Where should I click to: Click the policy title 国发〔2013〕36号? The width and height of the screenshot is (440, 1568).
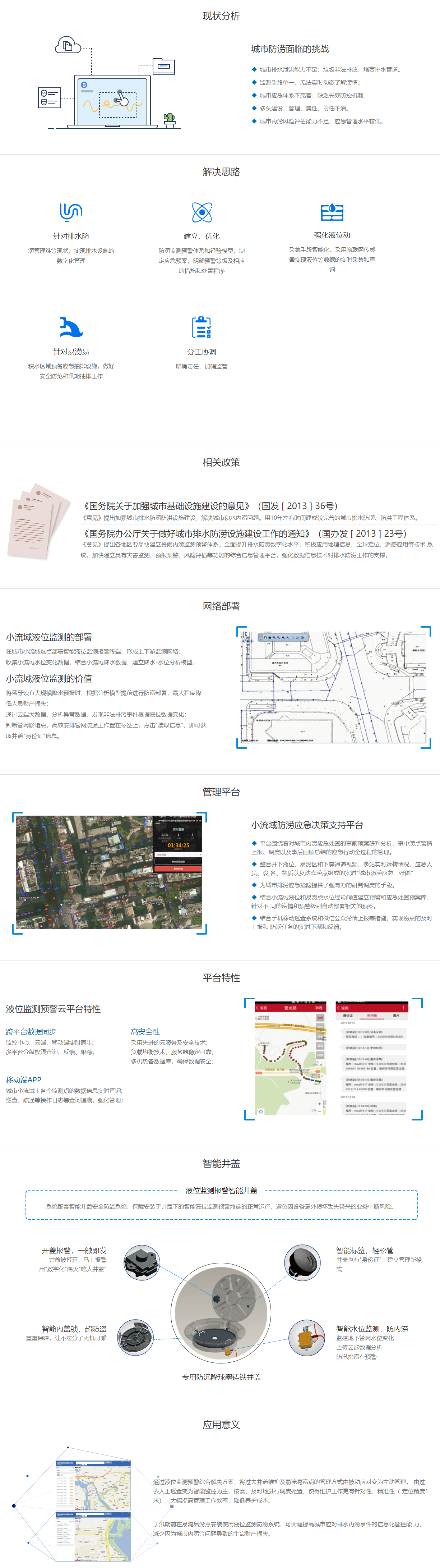tap(210, 506)
